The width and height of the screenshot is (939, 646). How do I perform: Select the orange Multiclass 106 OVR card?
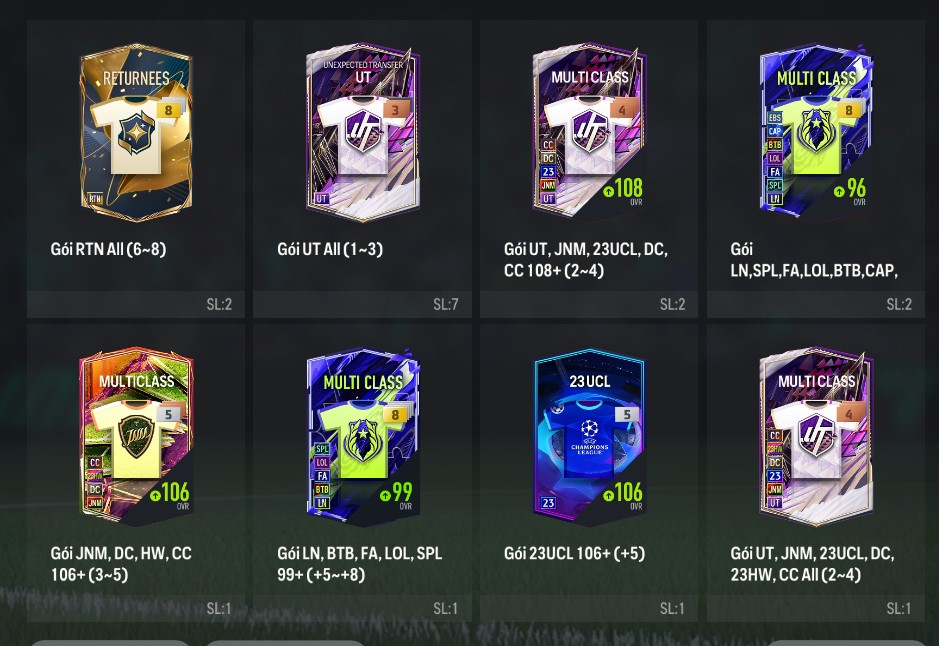click(136, 436)
